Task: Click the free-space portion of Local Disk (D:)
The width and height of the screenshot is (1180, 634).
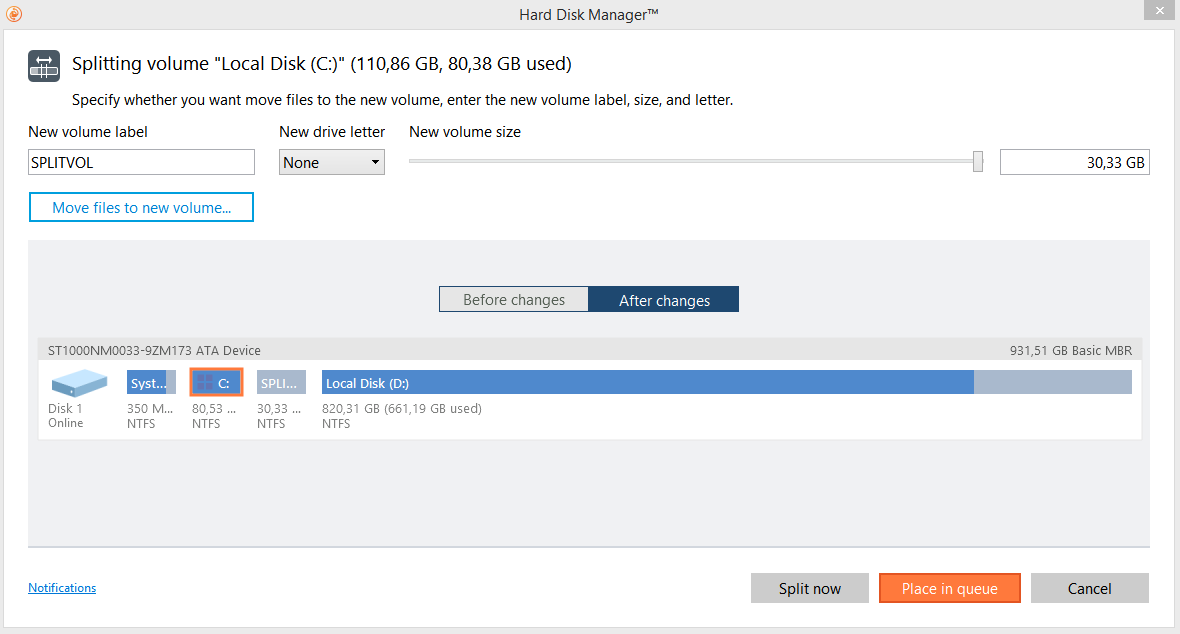Action: 1052,383
